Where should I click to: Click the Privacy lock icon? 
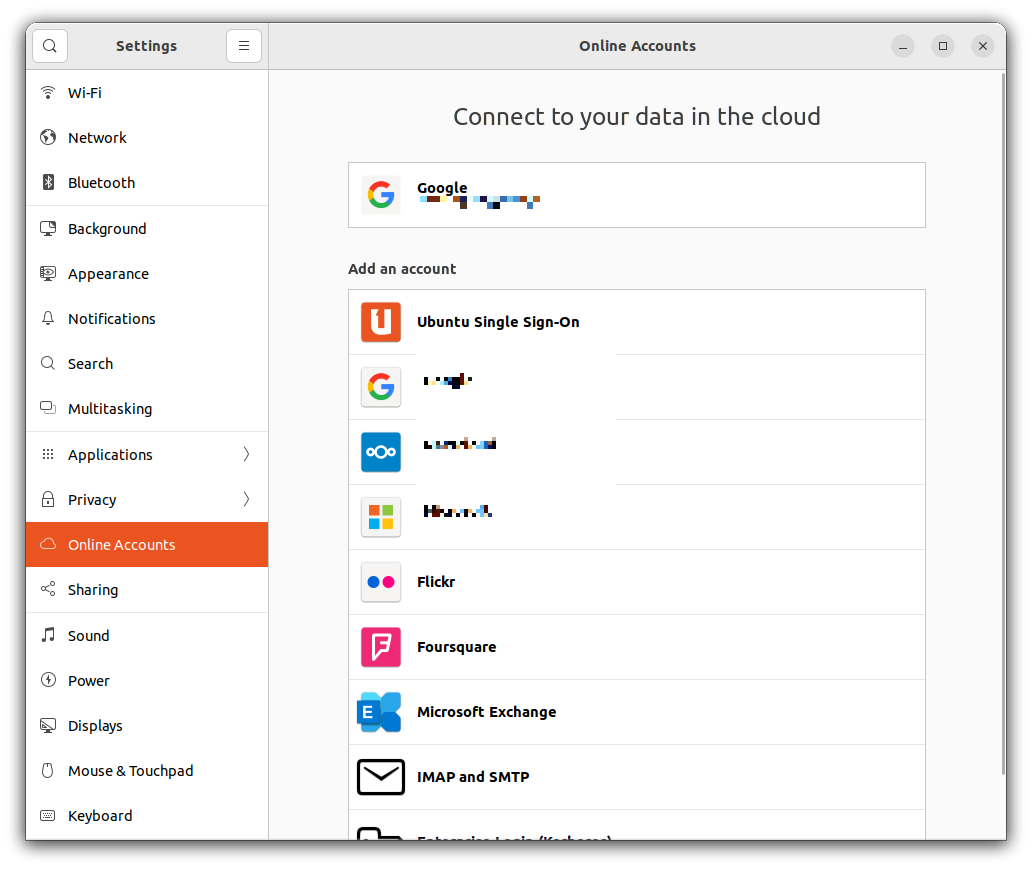click(48, 499)
